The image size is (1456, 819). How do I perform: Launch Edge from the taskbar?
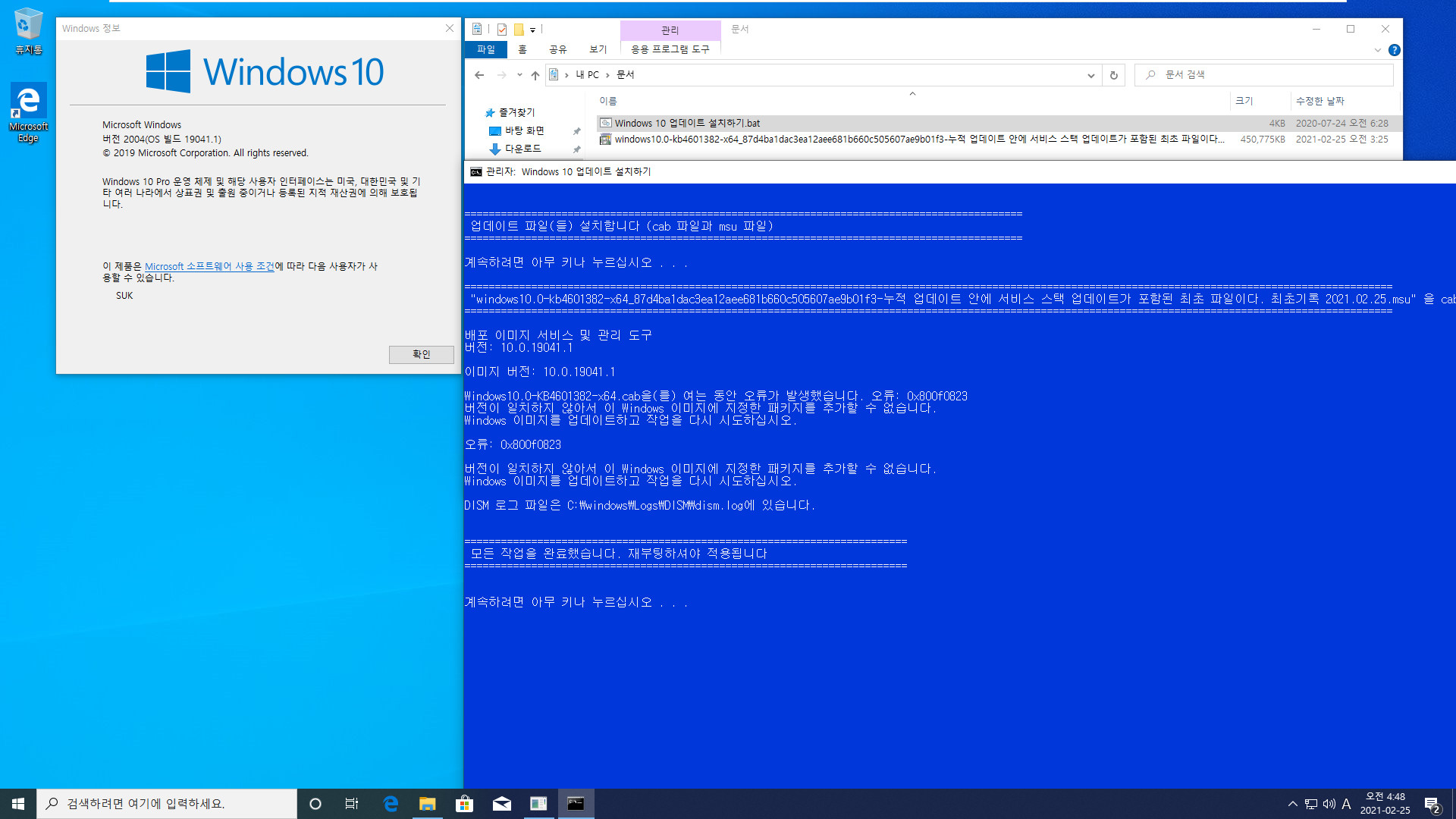(x=391, y=804)
